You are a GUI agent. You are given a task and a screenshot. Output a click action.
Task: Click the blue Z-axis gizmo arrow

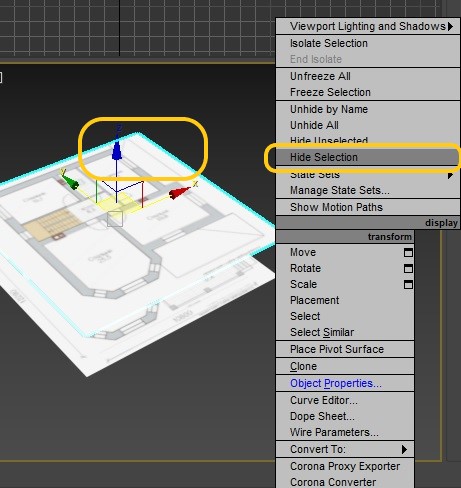(x=117, y=150)
